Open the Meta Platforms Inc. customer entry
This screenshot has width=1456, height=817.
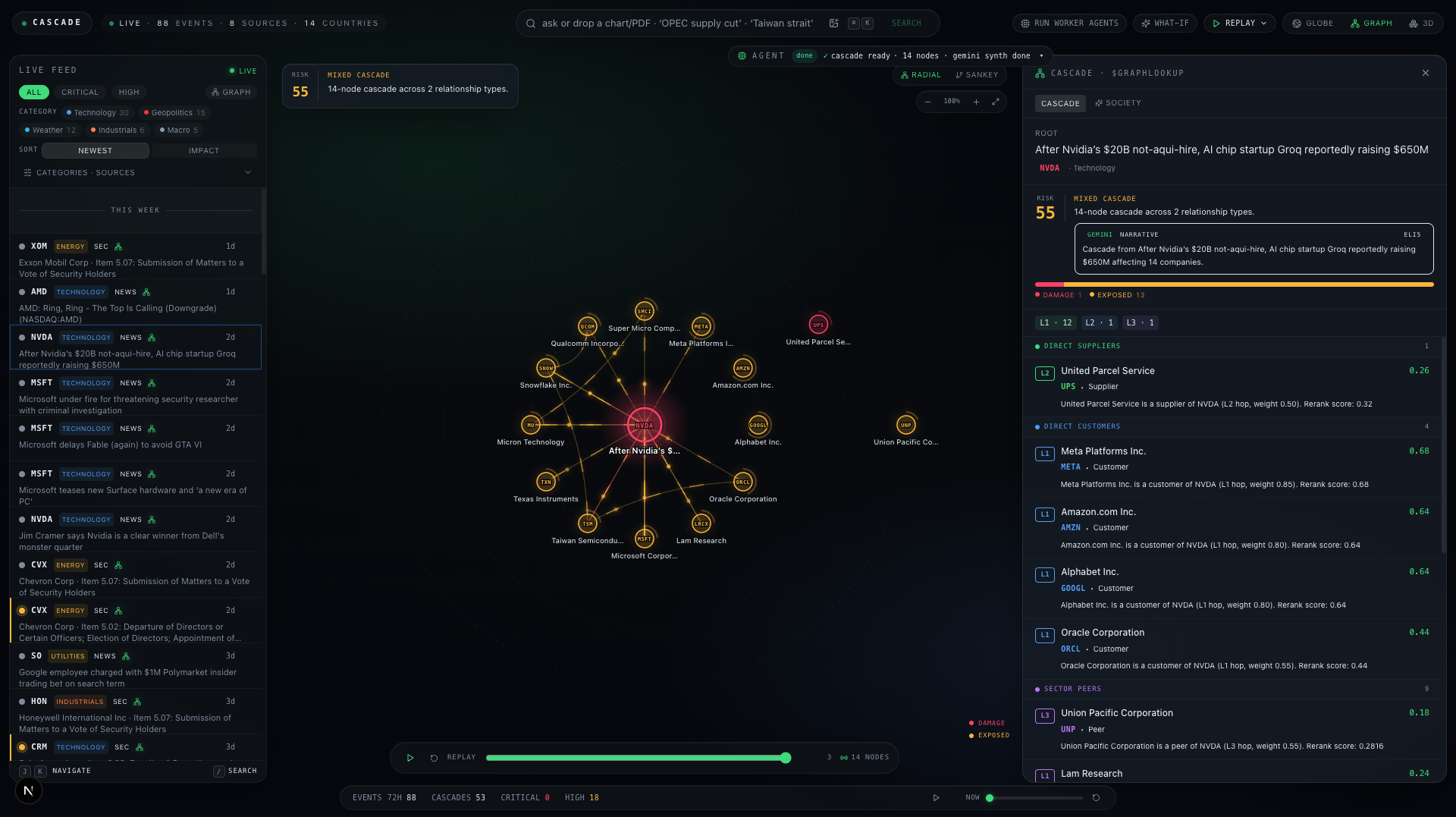point(1232,467)
